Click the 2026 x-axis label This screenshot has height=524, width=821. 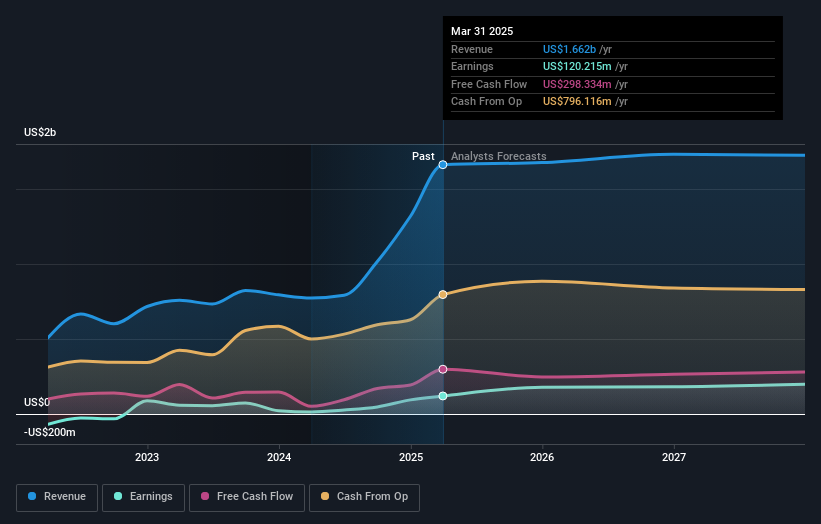tap(542, 458)
